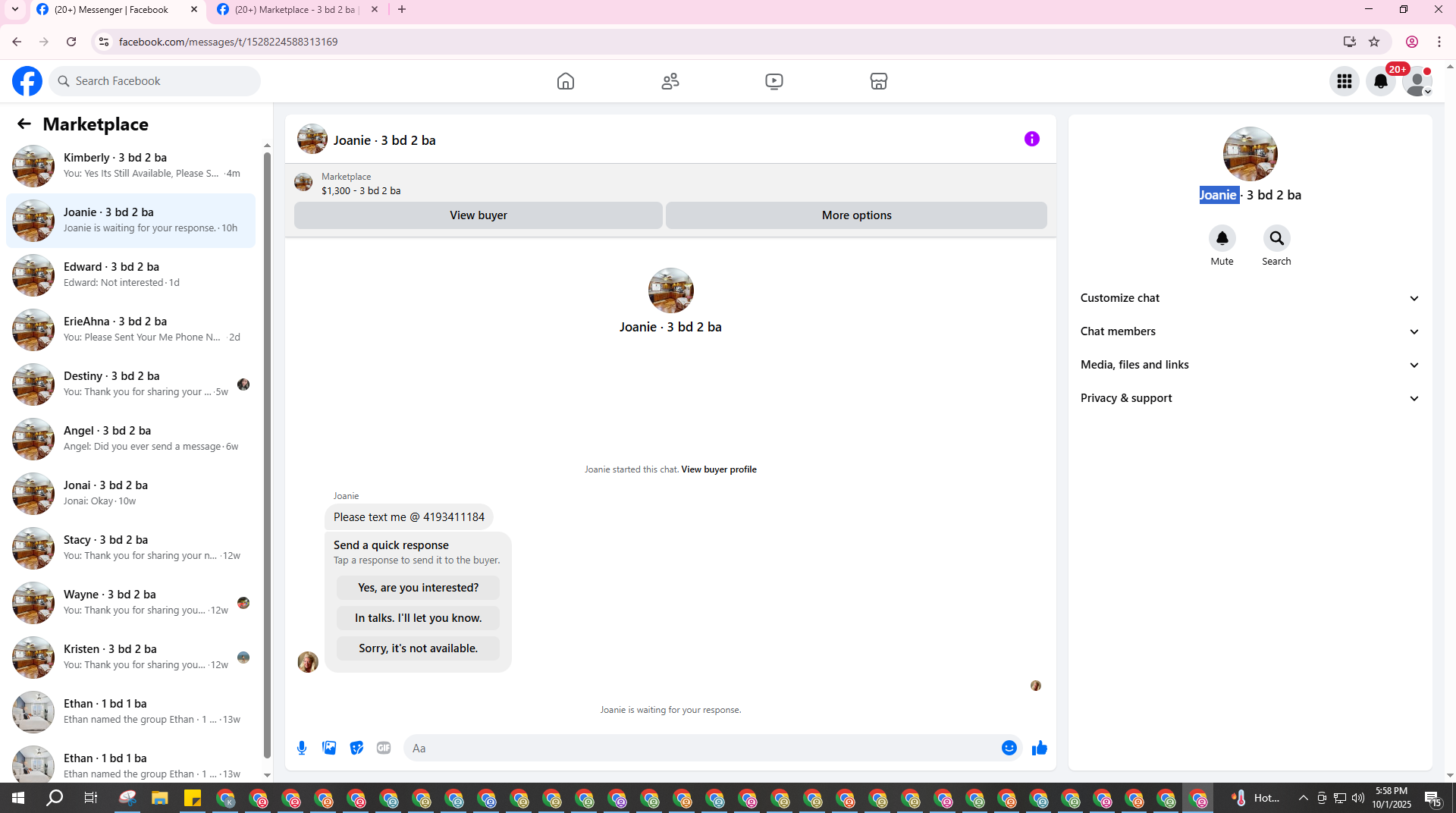Open the Menu grid icon

click(1345, 81)
